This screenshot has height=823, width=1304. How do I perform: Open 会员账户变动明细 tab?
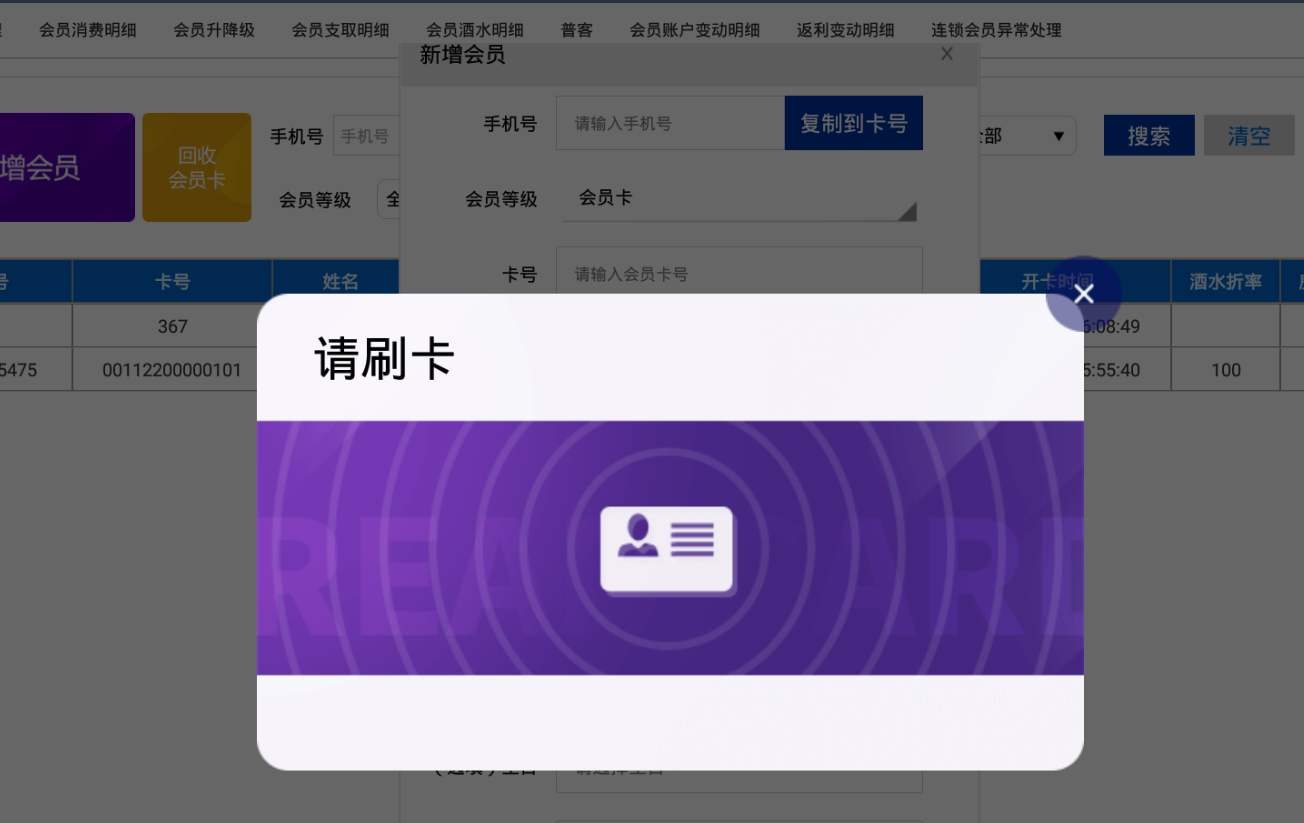(695, 30)
